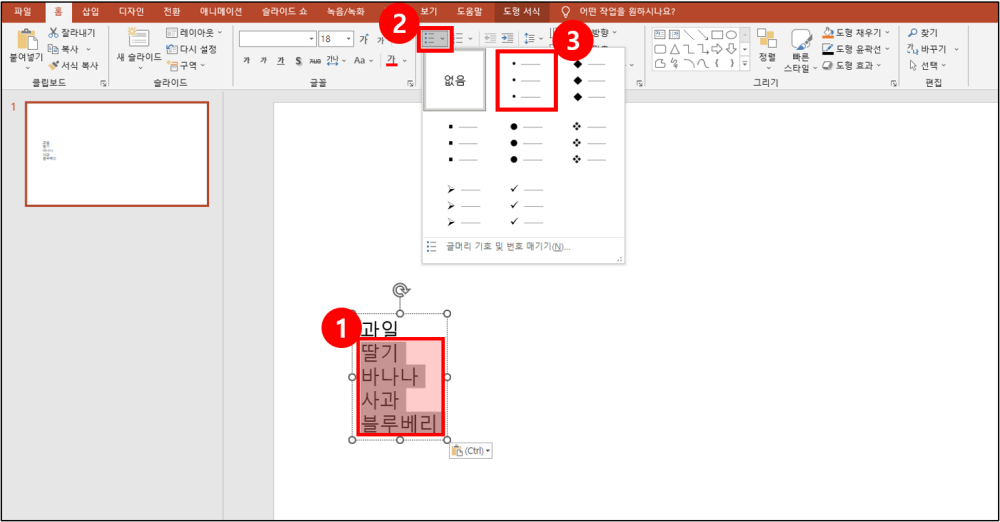Open the Shape Fill (도형 채우기) dropdown
Viewport: 1000px width, 522px height.
coord(856,33)
